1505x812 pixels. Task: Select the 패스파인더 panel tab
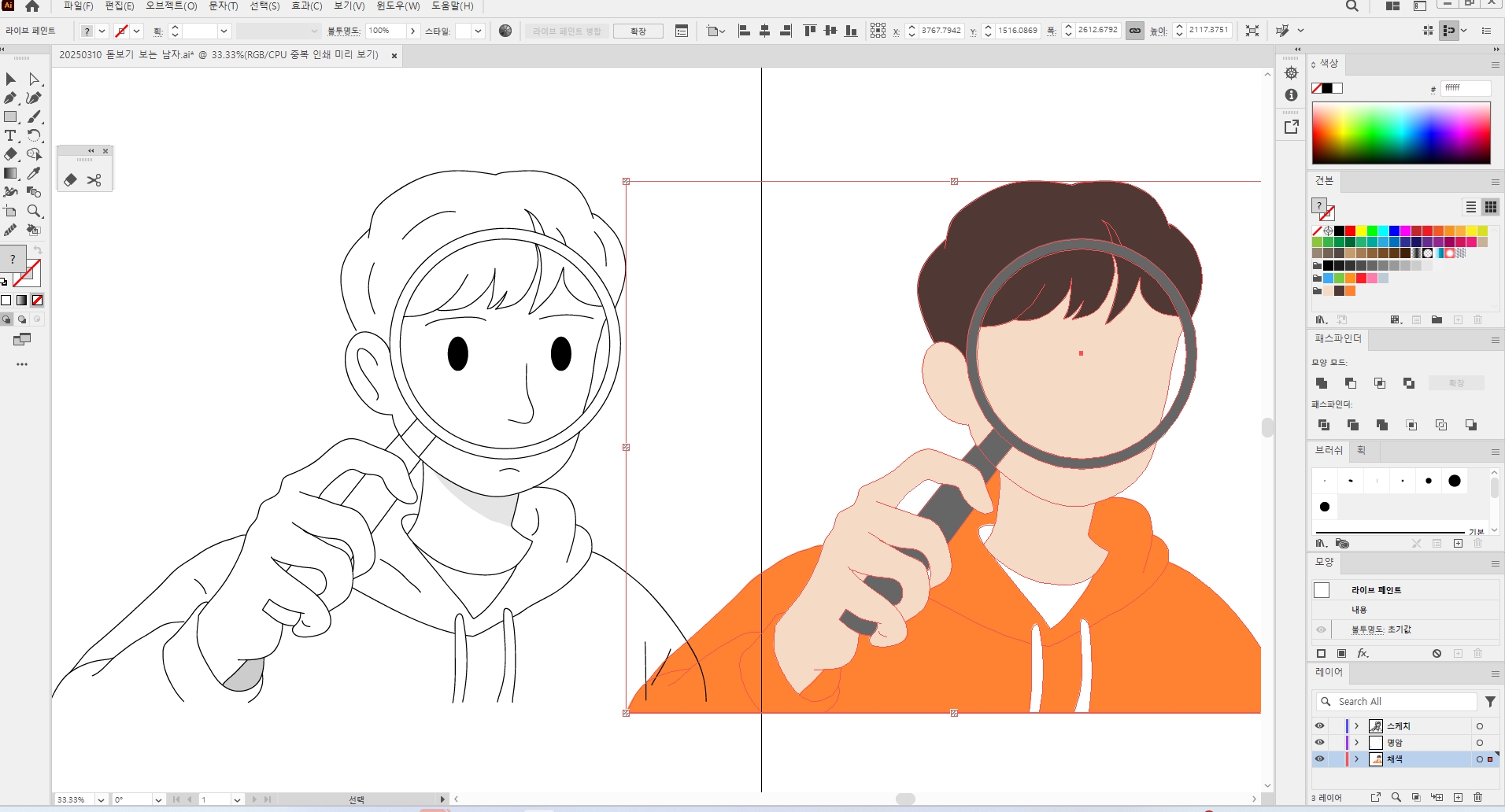[x=1337, y=338]
